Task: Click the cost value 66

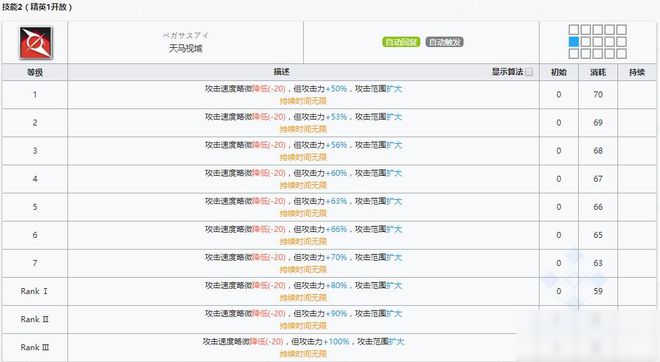Action: 598,207
